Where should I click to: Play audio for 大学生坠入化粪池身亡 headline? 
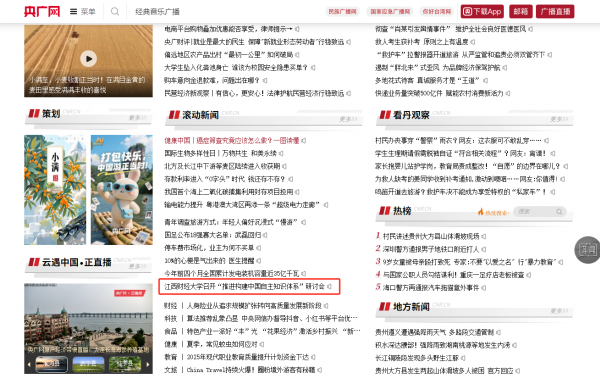point(313,68)
